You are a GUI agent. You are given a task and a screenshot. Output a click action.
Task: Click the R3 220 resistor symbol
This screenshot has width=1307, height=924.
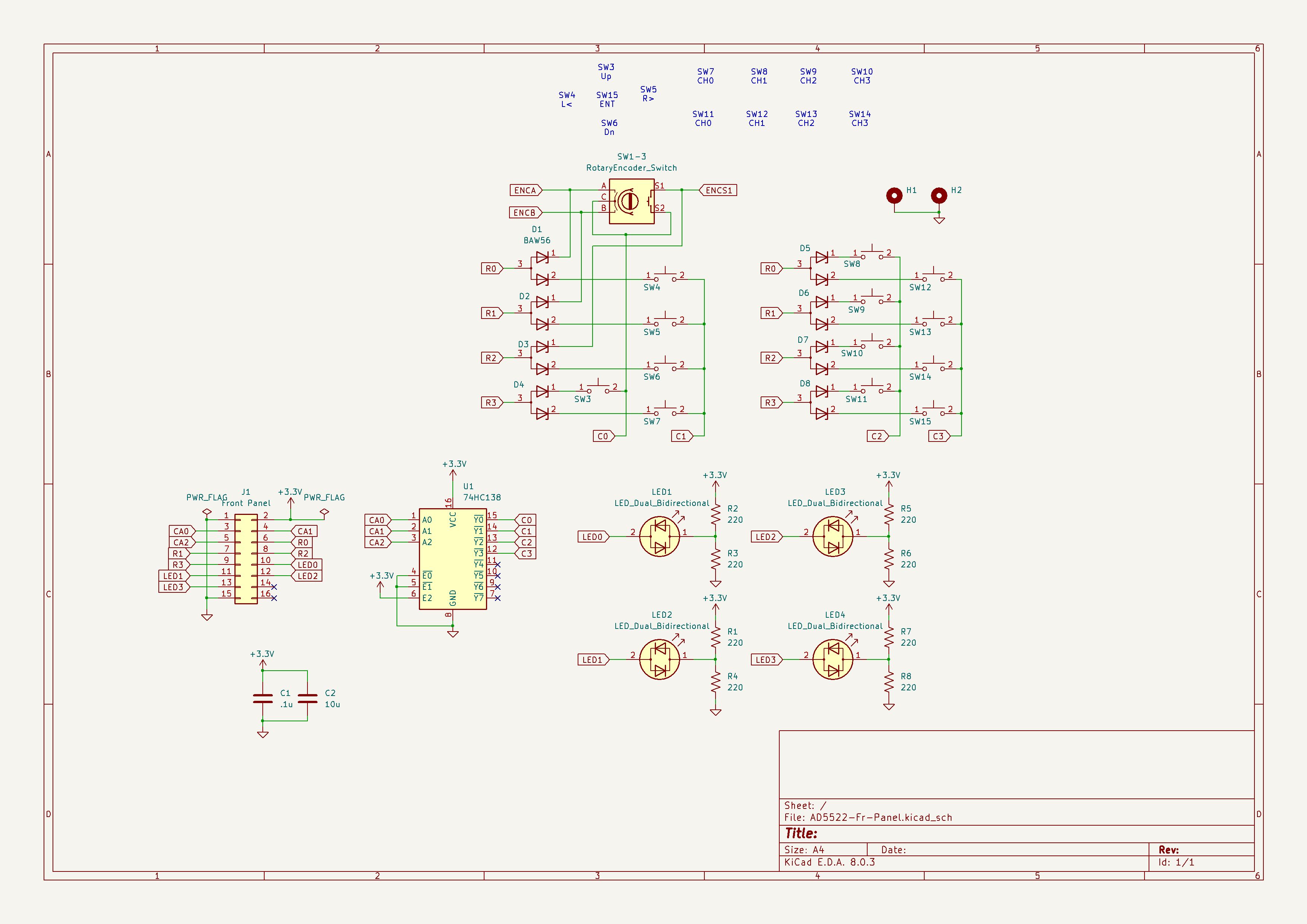[x=716, y=559]
